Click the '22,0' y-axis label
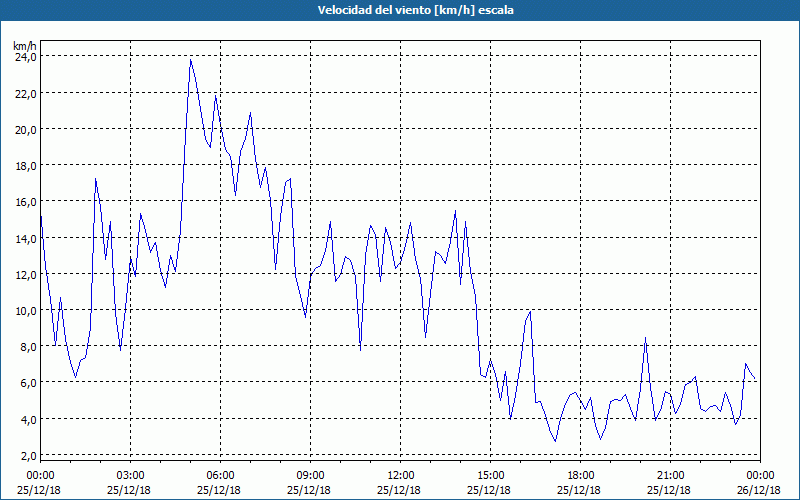The image size is (800, 500). 26,93
